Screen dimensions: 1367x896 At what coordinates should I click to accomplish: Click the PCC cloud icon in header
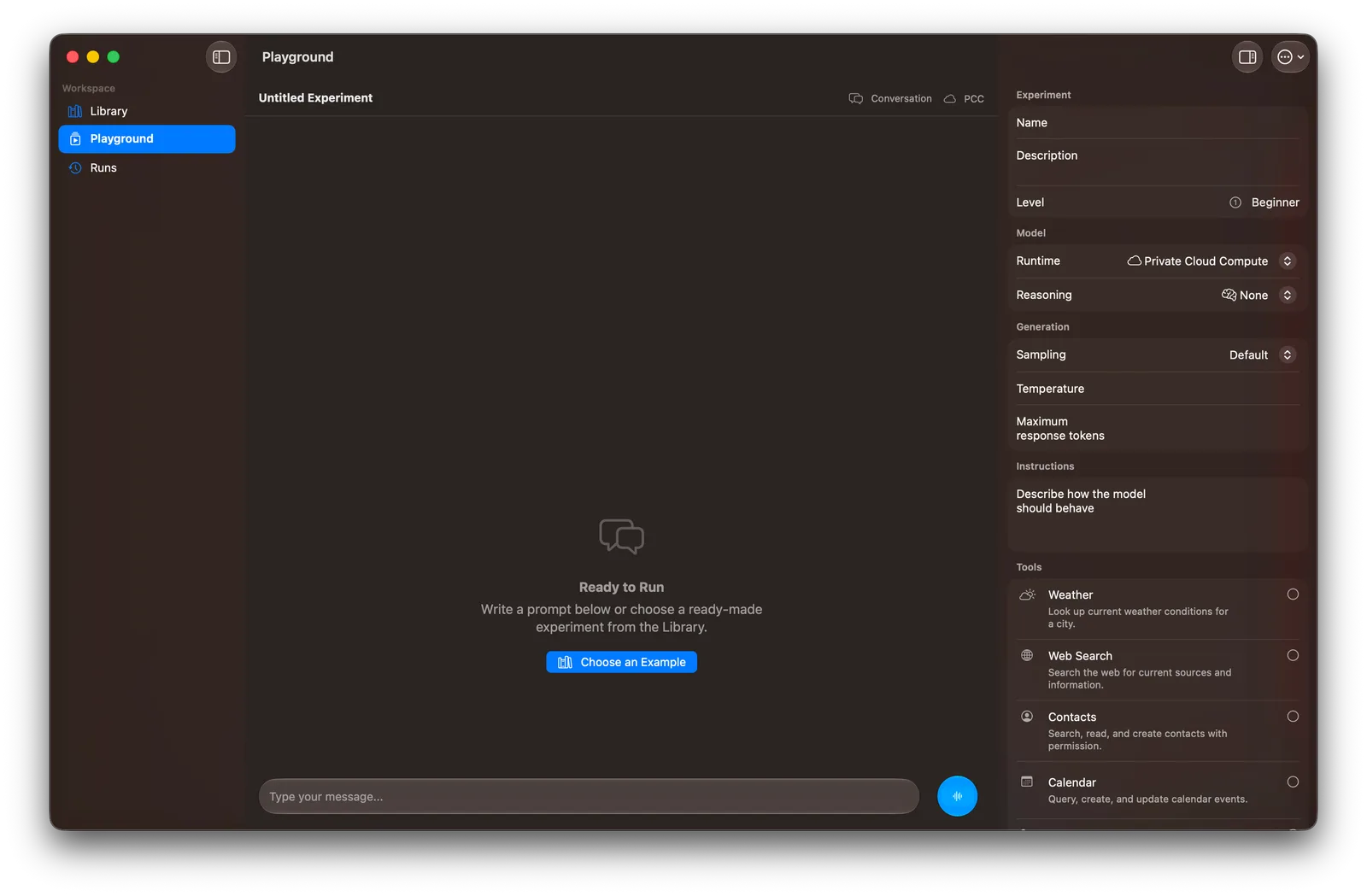(949, 98)
